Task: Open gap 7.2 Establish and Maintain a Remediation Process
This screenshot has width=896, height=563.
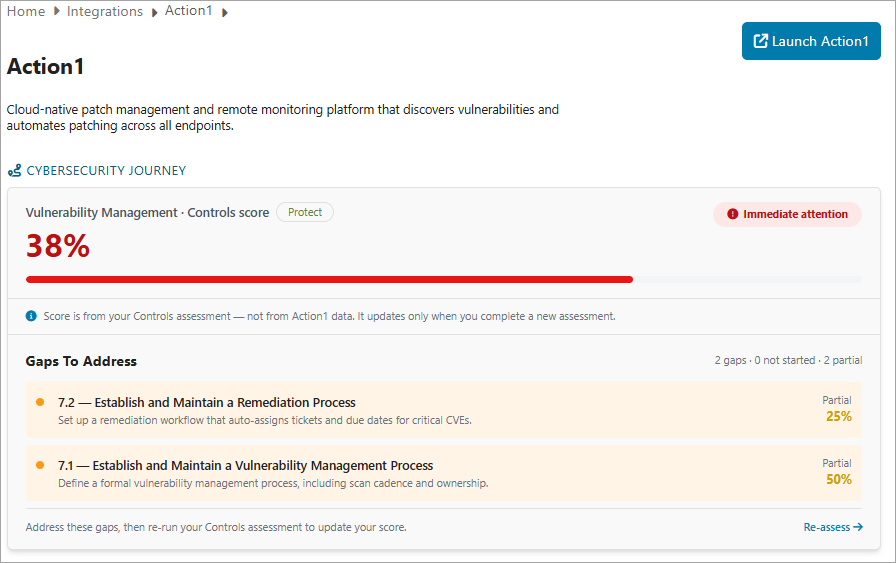Action: click(443, 410)
